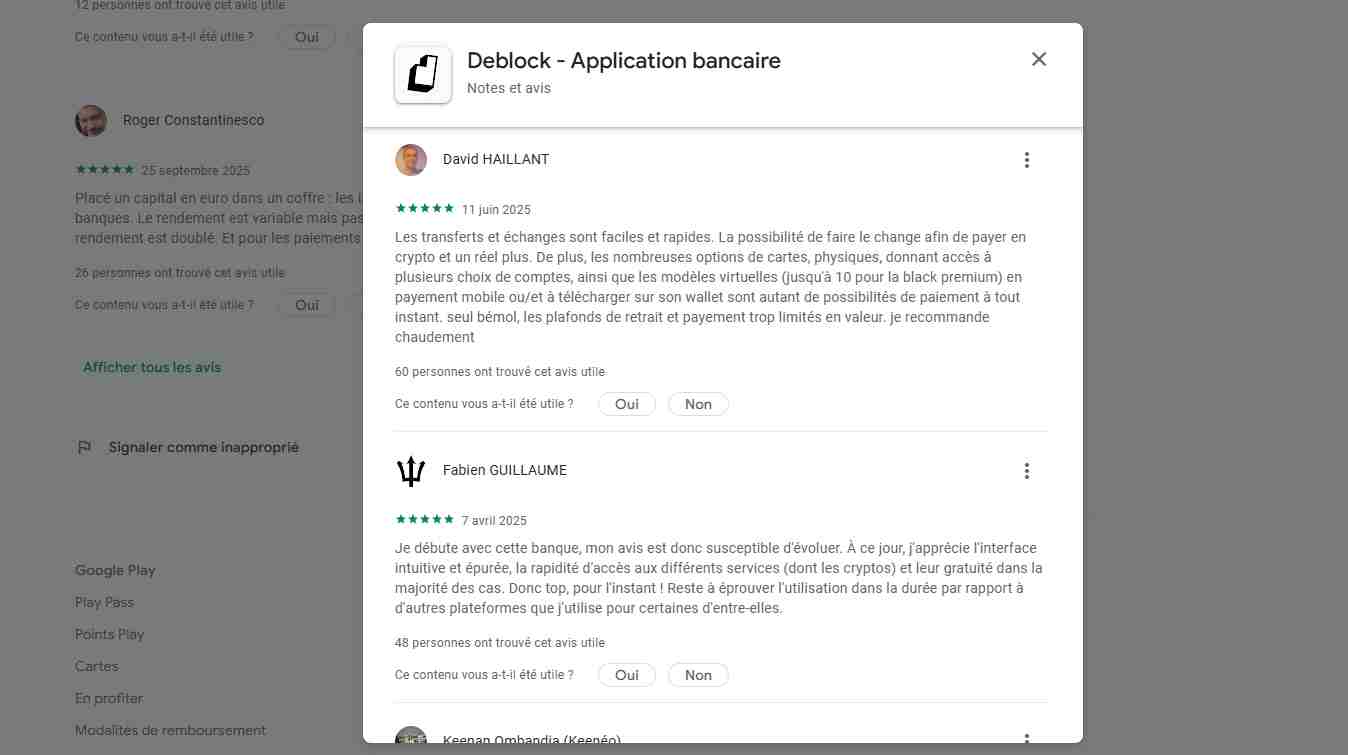Click the flag icon to report inappropriate
This screenshot has height=755, width=1348.
click(x=85, y=448)
